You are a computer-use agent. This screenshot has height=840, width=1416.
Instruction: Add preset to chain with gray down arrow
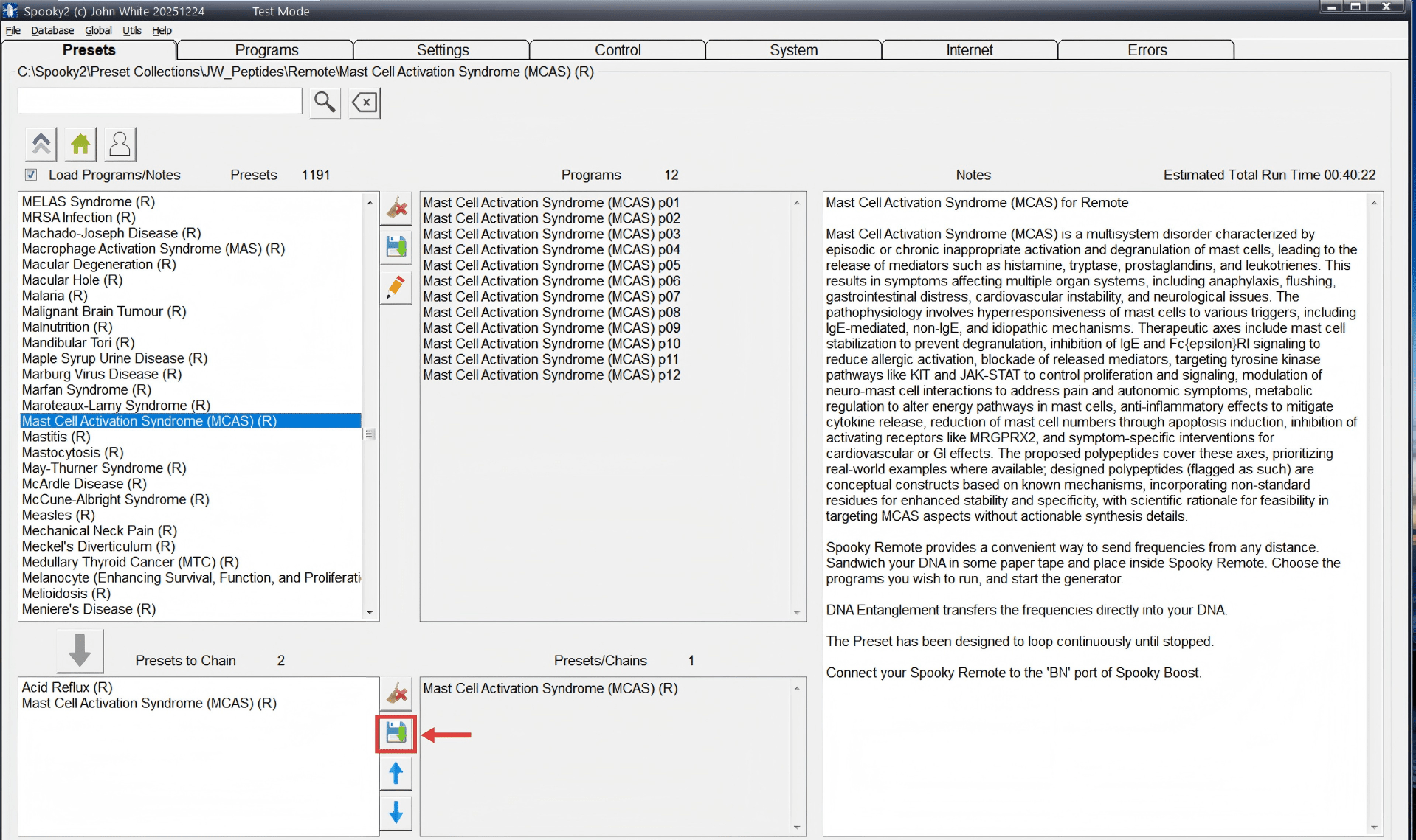[x=80, y=650]
